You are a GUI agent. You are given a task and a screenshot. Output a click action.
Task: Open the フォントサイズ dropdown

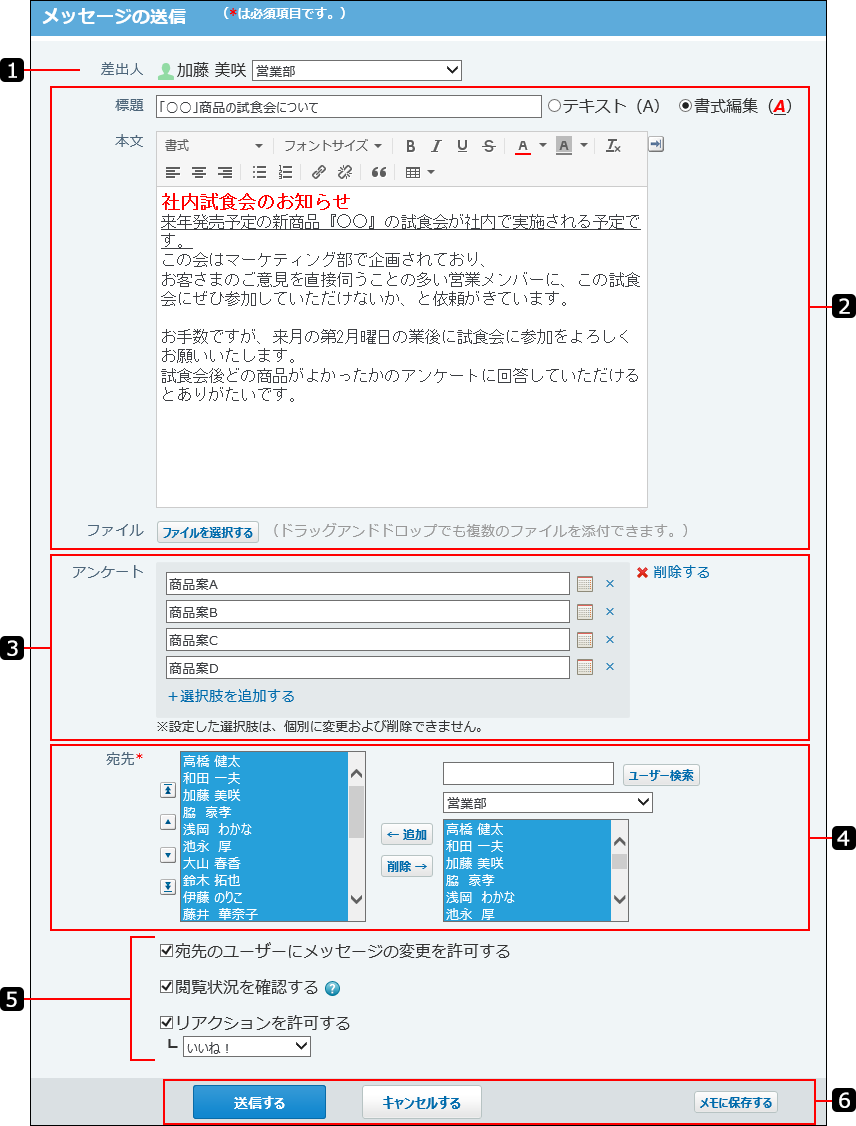click(x=332, y=146)
